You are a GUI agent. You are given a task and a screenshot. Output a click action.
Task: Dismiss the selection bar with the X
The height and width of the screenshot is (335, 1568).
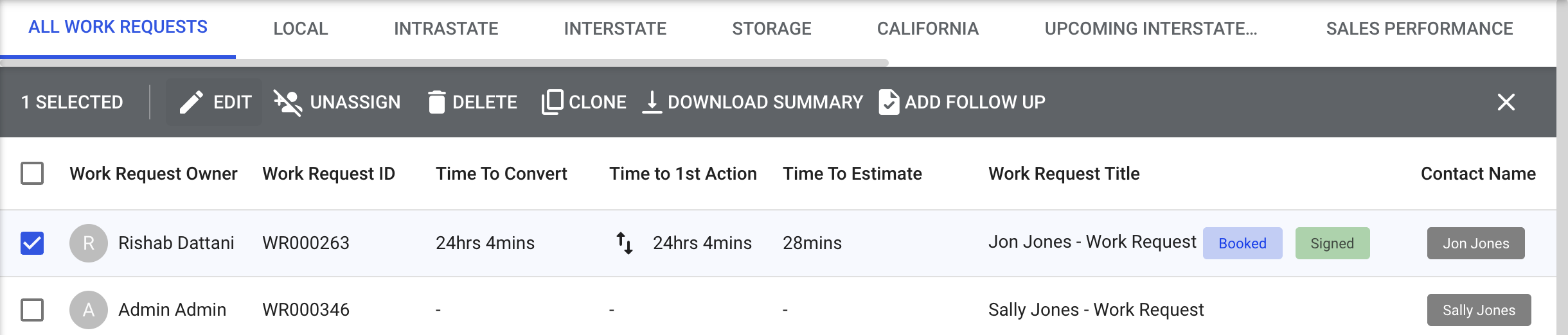(1506, 102)
